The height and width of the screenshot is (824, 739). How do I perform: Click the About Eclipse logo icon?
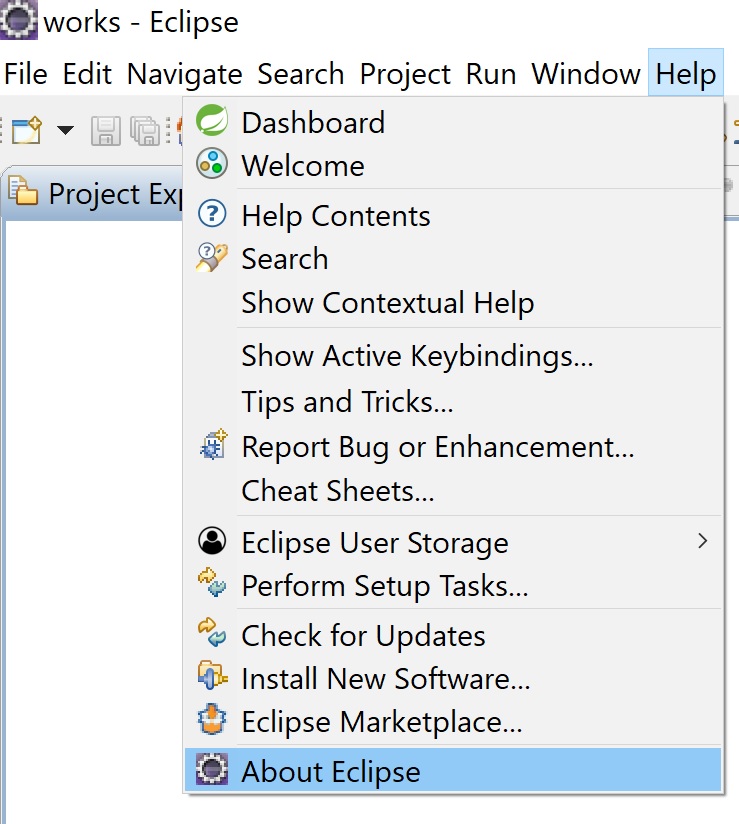pyautogui.click(x=212, y=769)
